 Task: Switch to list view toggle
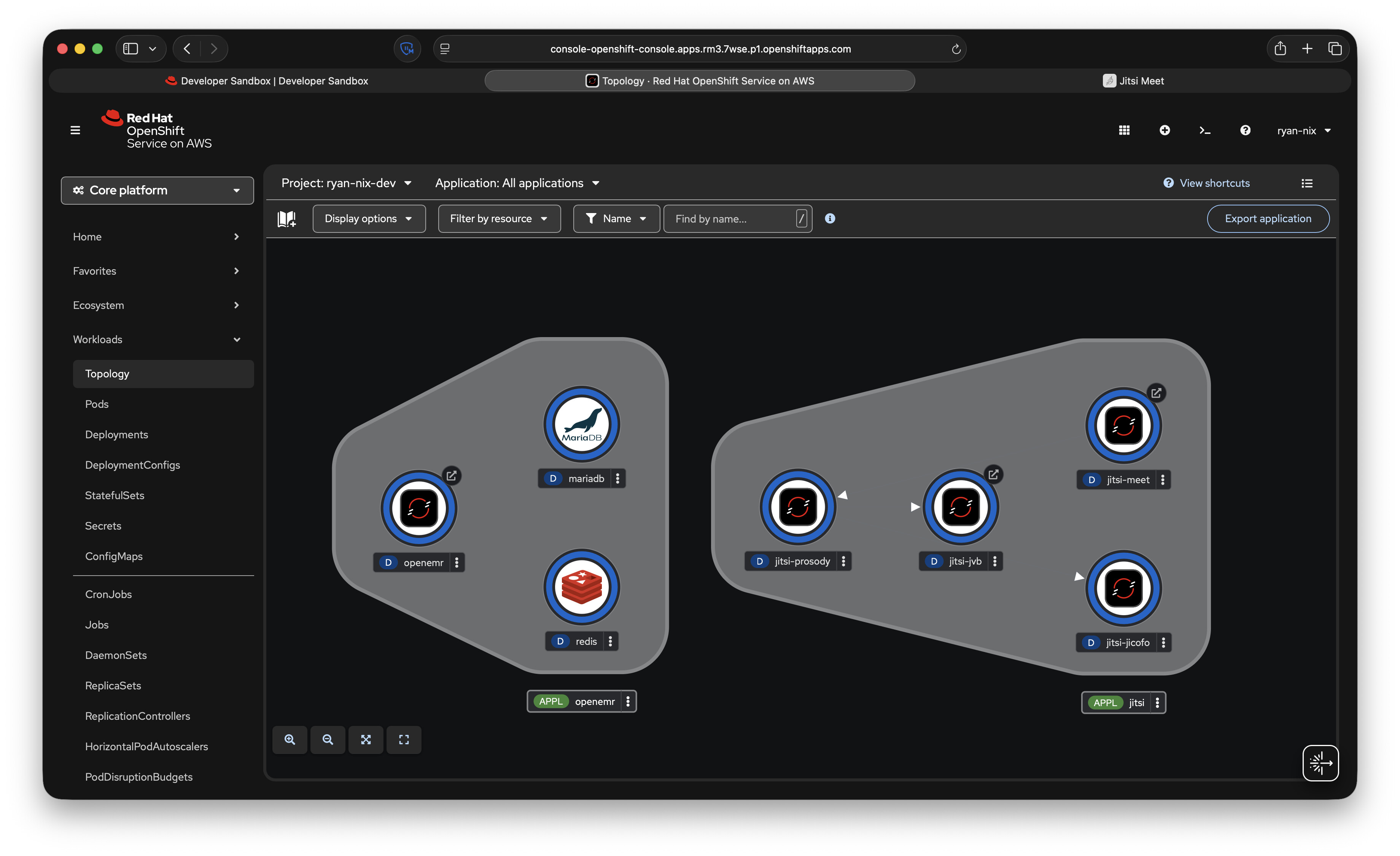point(1307,183)
